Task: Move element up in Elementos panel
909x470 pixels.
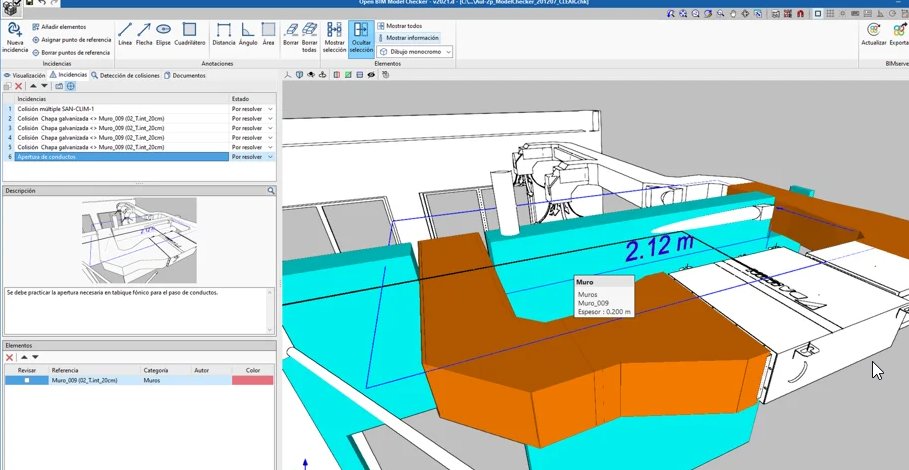Action: (24, 358)
